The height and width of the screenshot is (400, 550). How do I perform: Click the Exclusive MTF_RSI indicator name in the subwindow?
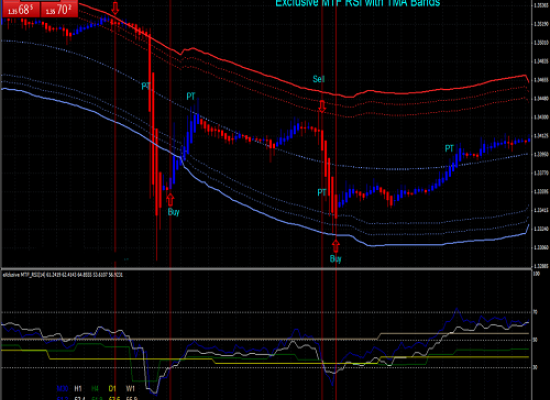pos(24,275)
